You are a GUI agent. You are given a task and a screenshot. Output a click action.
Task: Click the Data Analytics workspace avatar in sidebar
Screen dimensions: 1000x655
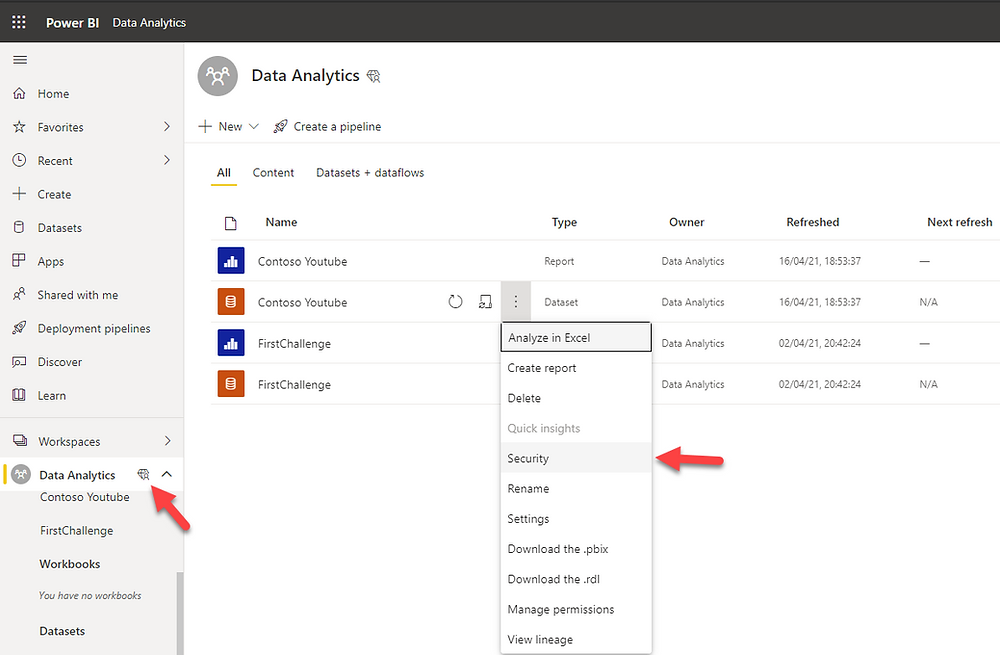point(21,475)
